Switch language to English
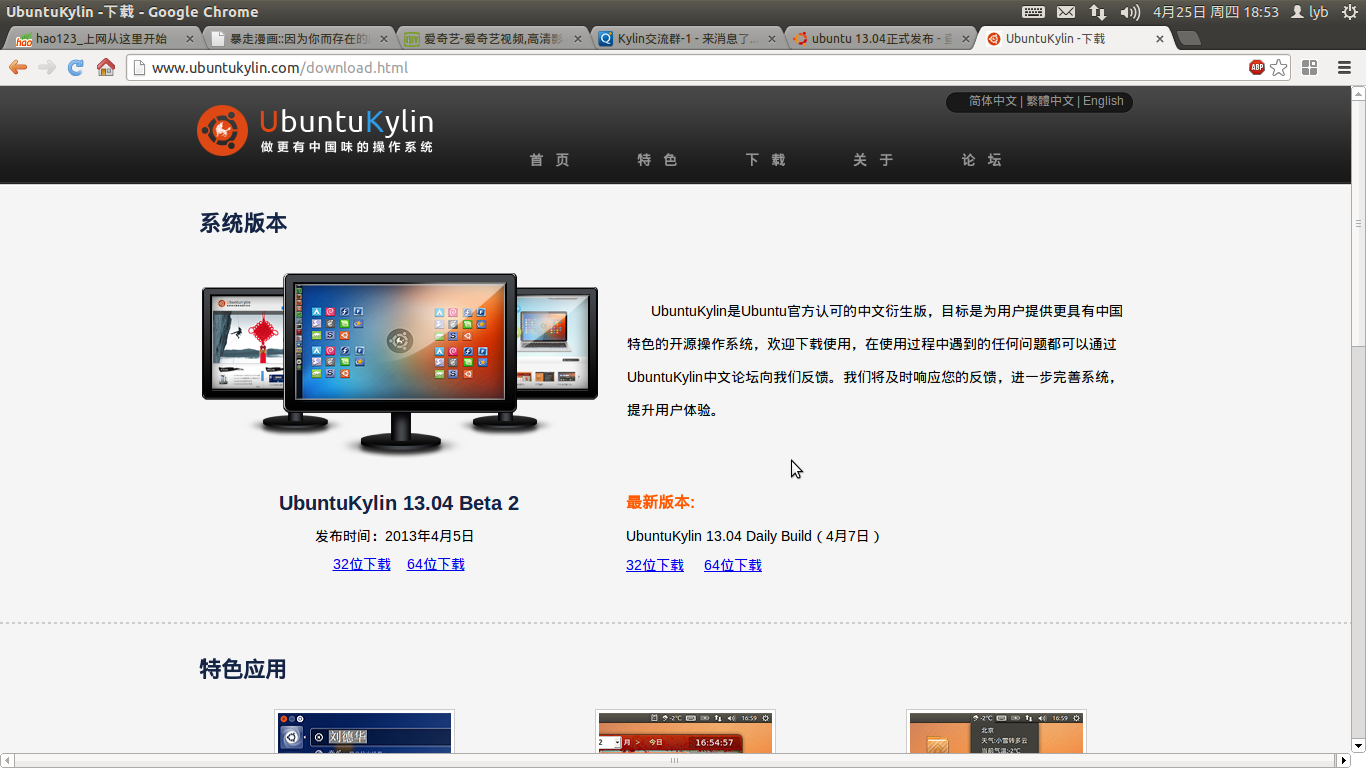This screenshot has width=1366, height=768. coord(1103,101)
